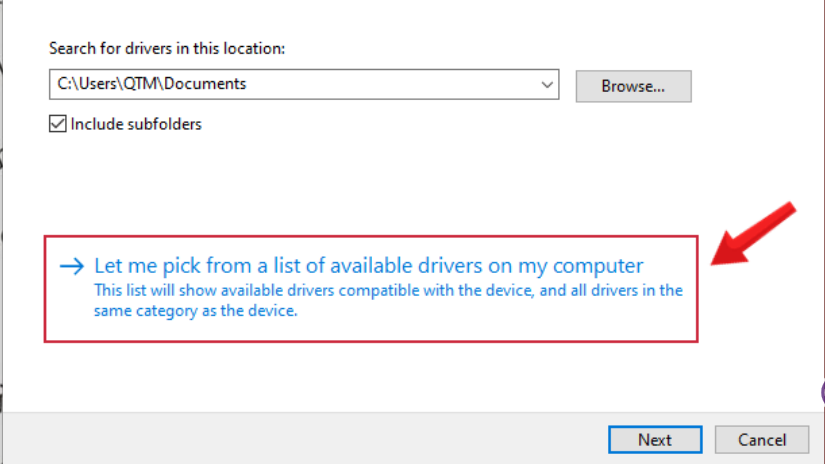This screenshot has width=825, height=464.
Task: Click the Next button
Action: pos(654,440)
